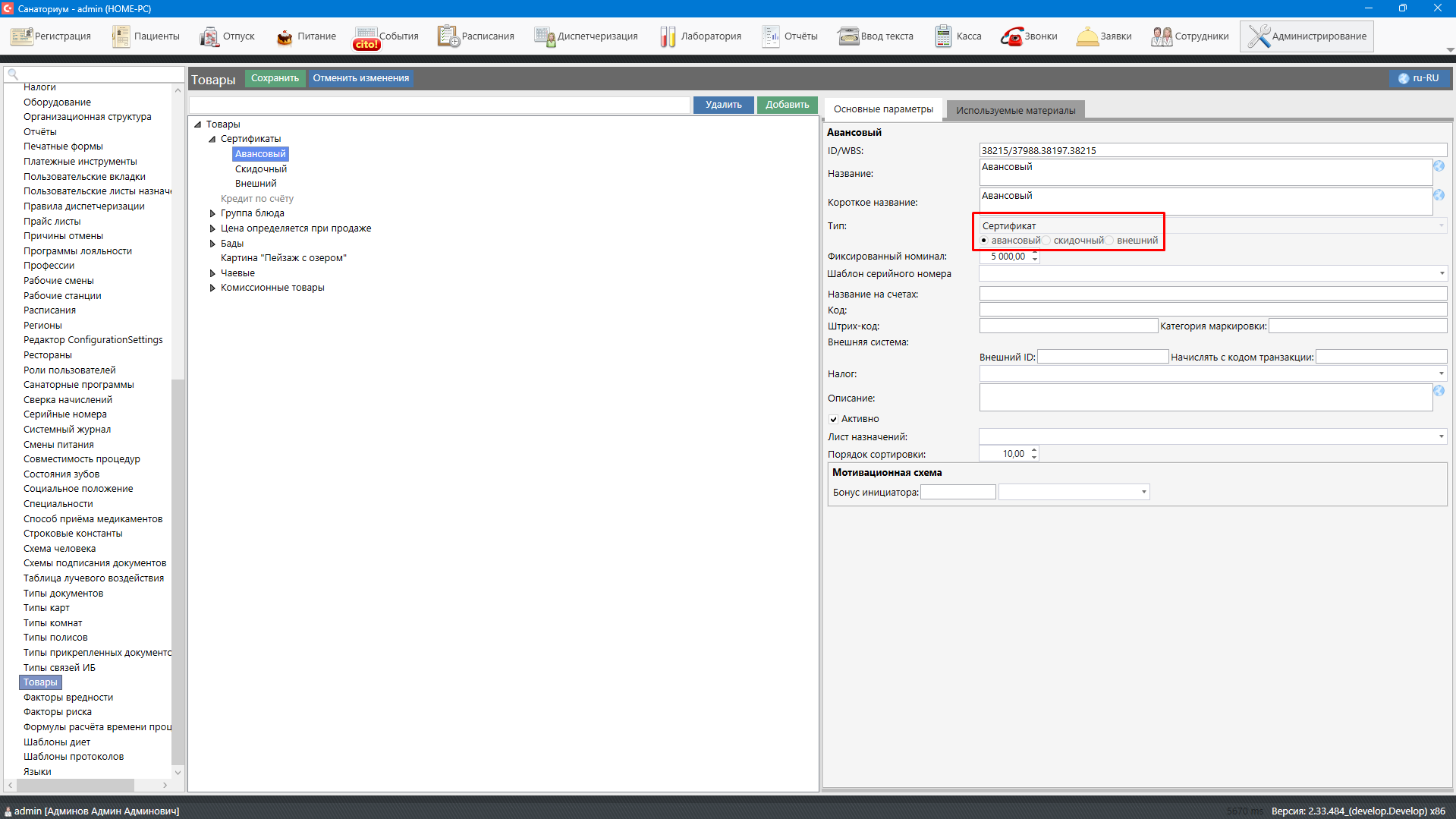Screen dimensions: 1456x819
Task: Expand the Группа блюда tree node
Action: click(x=212, y=213)
